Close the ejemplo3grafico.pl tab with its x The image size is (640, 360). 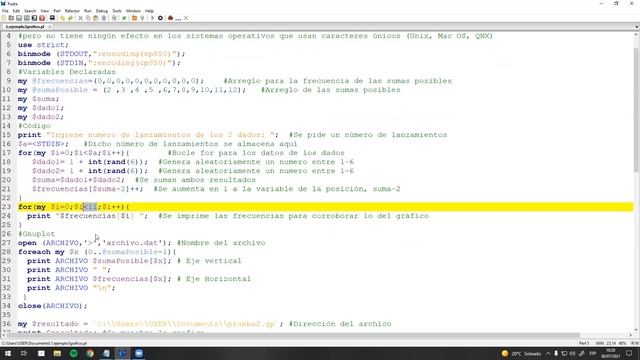pos(50,27)
